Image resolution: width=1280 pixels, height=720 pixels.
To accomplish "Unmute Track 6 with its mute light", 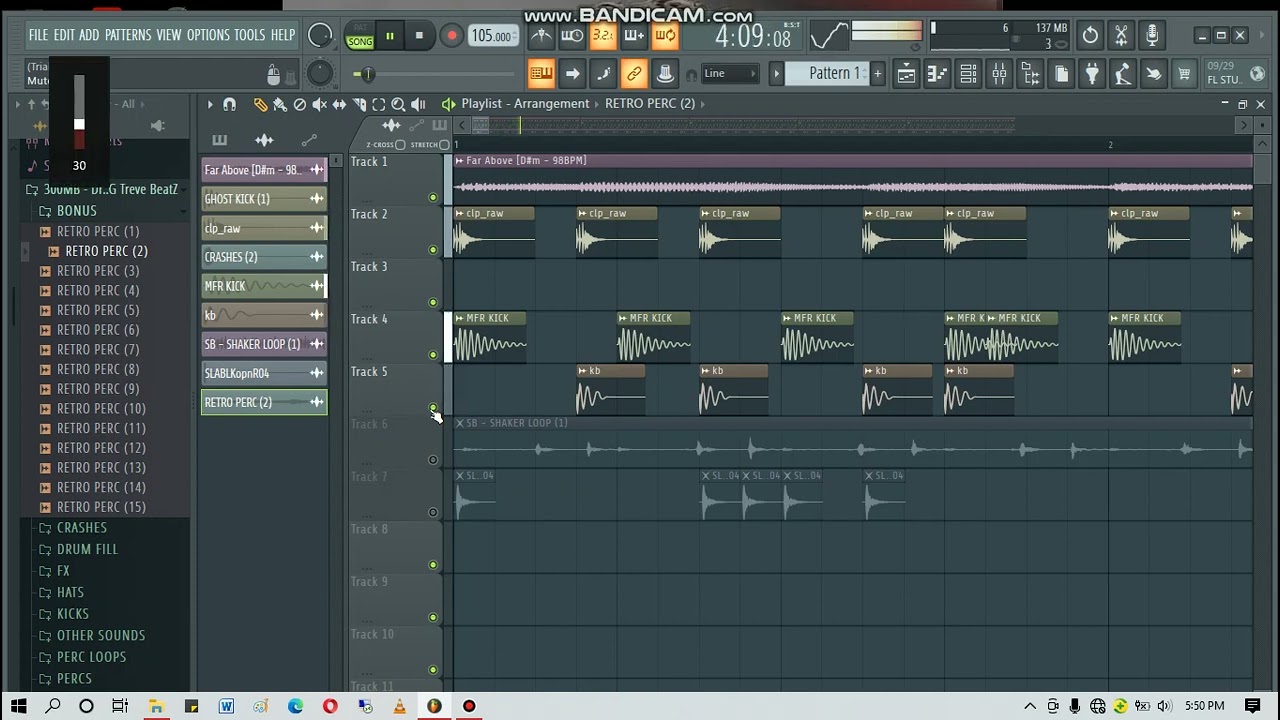I will pos(433,460).
